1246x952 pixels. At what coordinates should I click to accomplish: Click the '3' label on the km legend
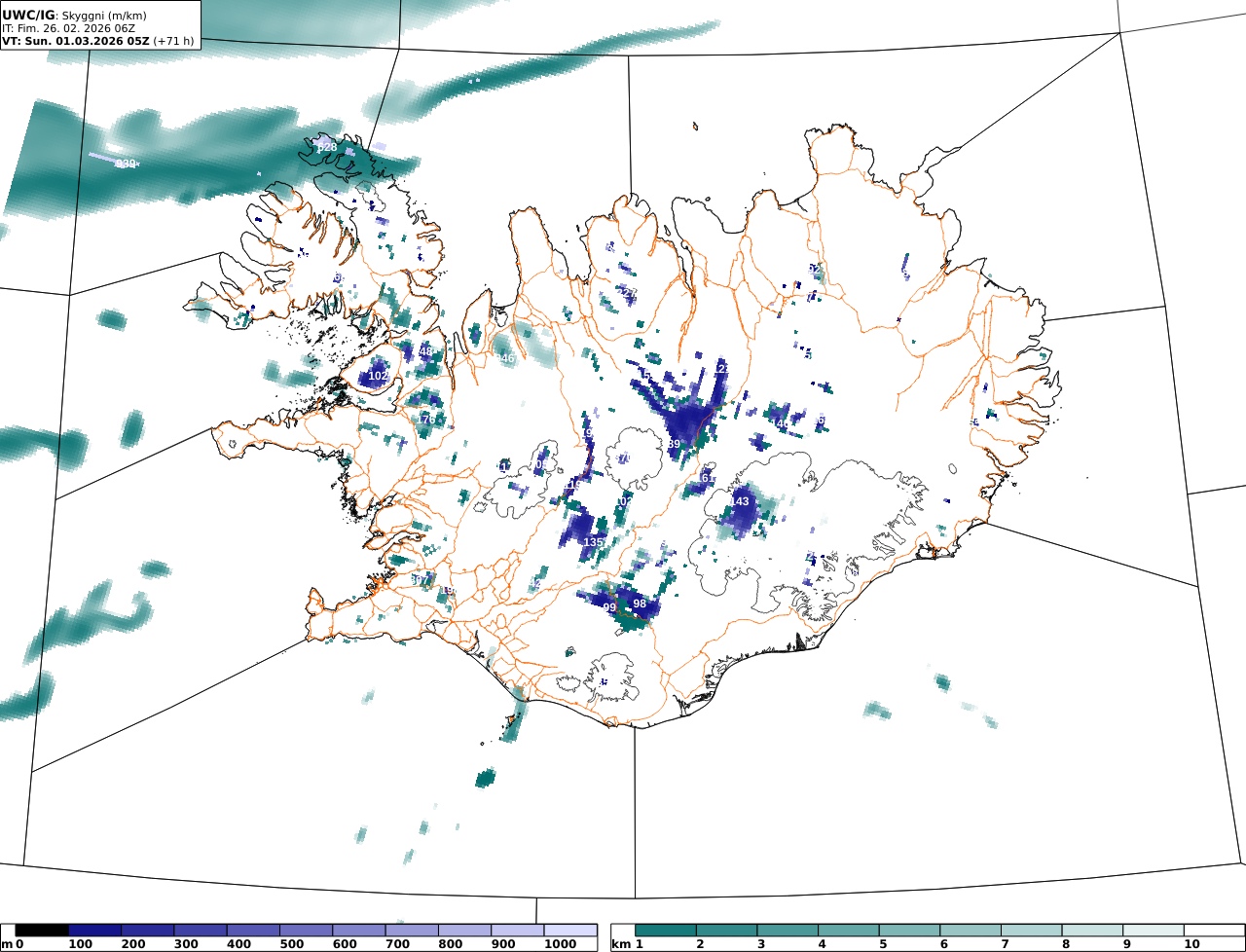[x=761, y=944]
